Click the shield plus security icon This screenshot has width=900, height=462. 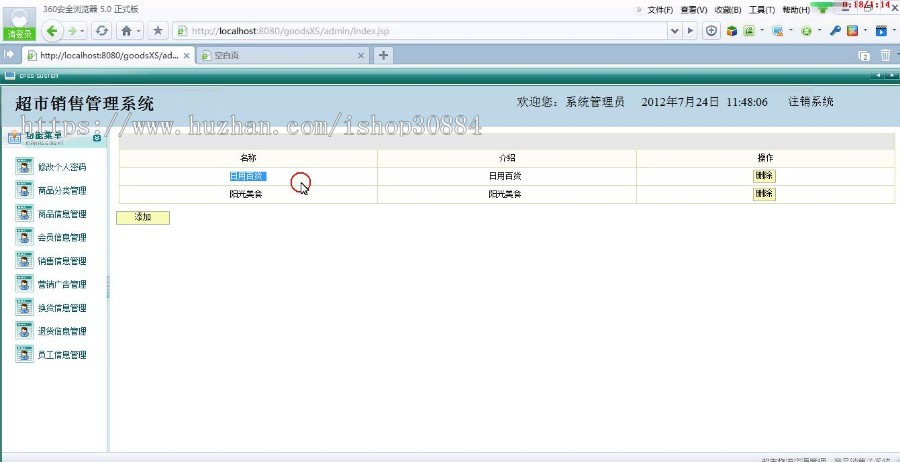[x=712, y=31]
